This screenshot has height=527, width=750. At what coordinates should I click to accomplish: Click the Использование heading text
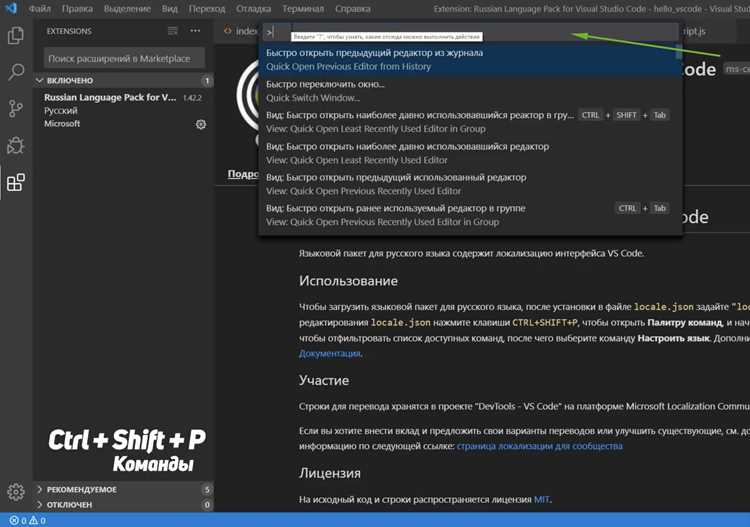coord(348,281)
